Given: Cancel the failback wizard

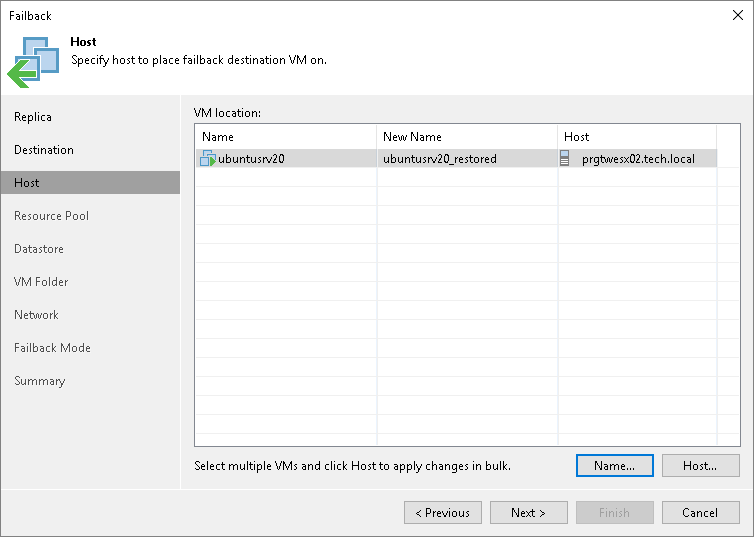Looking at the screenshot, I should pyautogui.click(x=700, y=512).
